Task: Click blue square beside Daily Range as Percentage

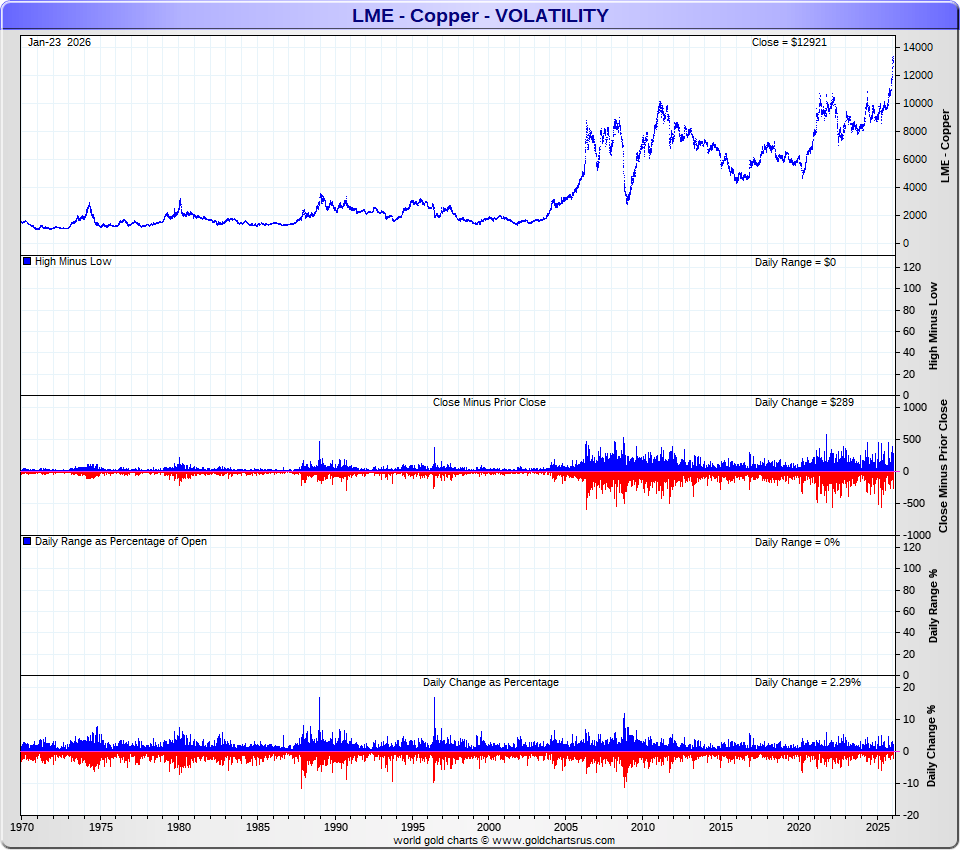Action: point(27,541)
